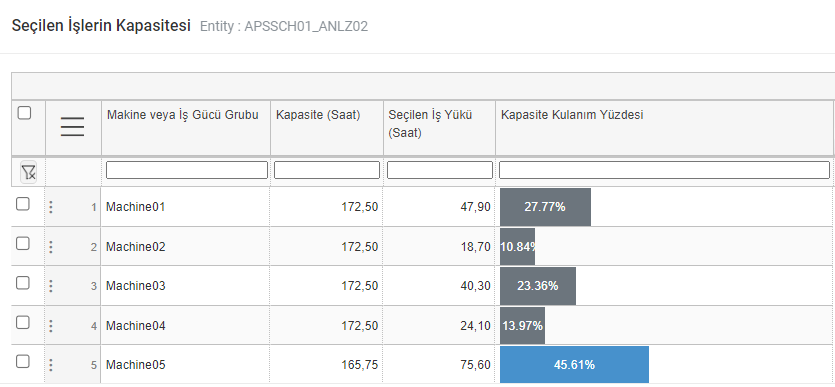Viewport: 835px width, 387px height.
Task: Open row actions dots for Machine03
Action: tap(51, 286)
